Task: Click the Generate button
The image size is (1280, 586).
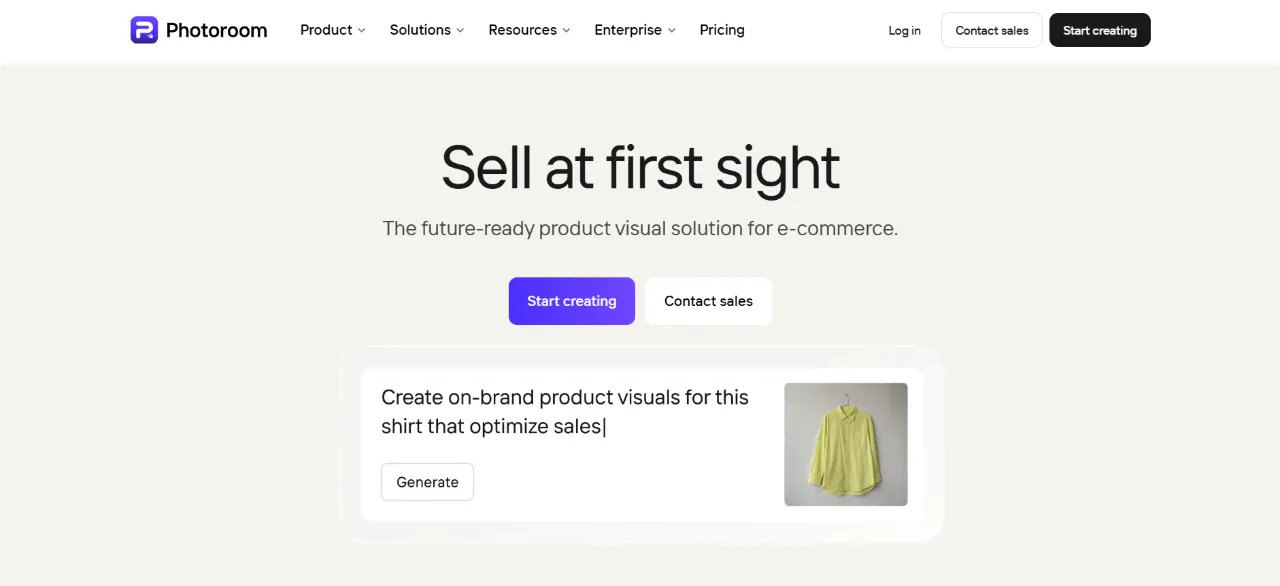Action: 427,482
